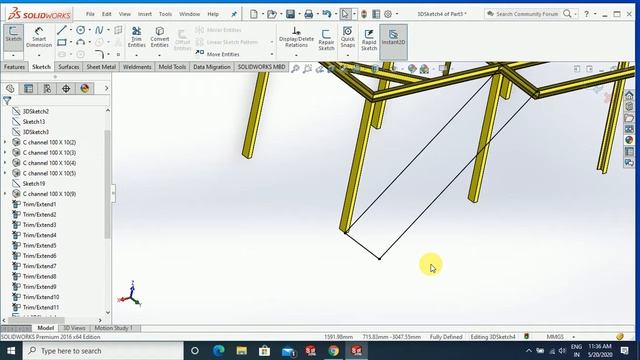The width and height of the screenshot is (640, 360).
Task: Switch to the Features tab
Action: (x=14, y=67)
